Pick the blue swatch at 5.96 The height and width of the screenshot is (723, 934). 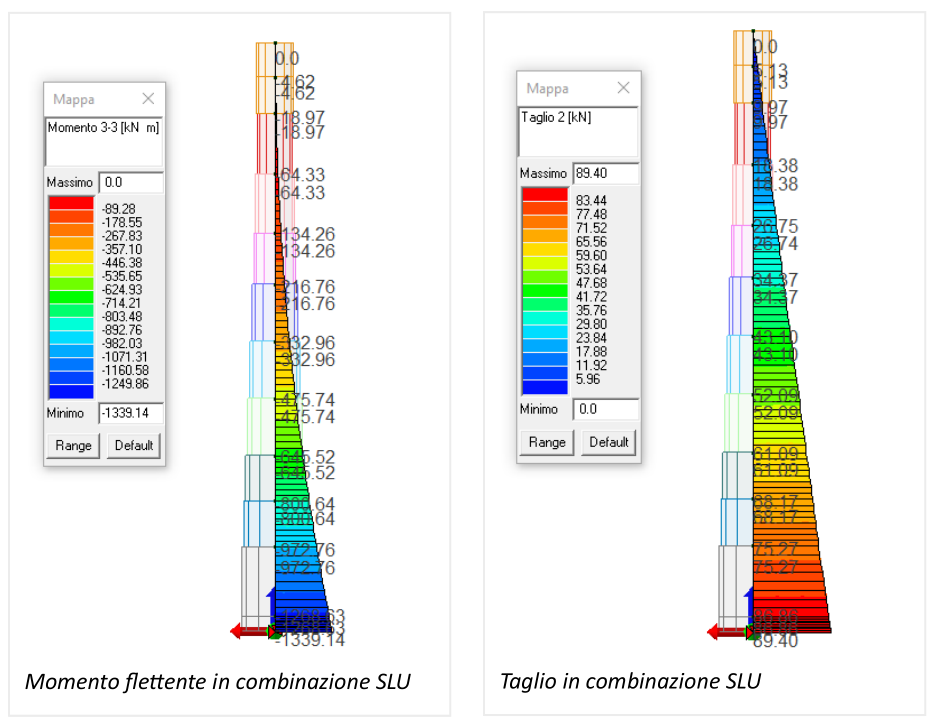545,387
